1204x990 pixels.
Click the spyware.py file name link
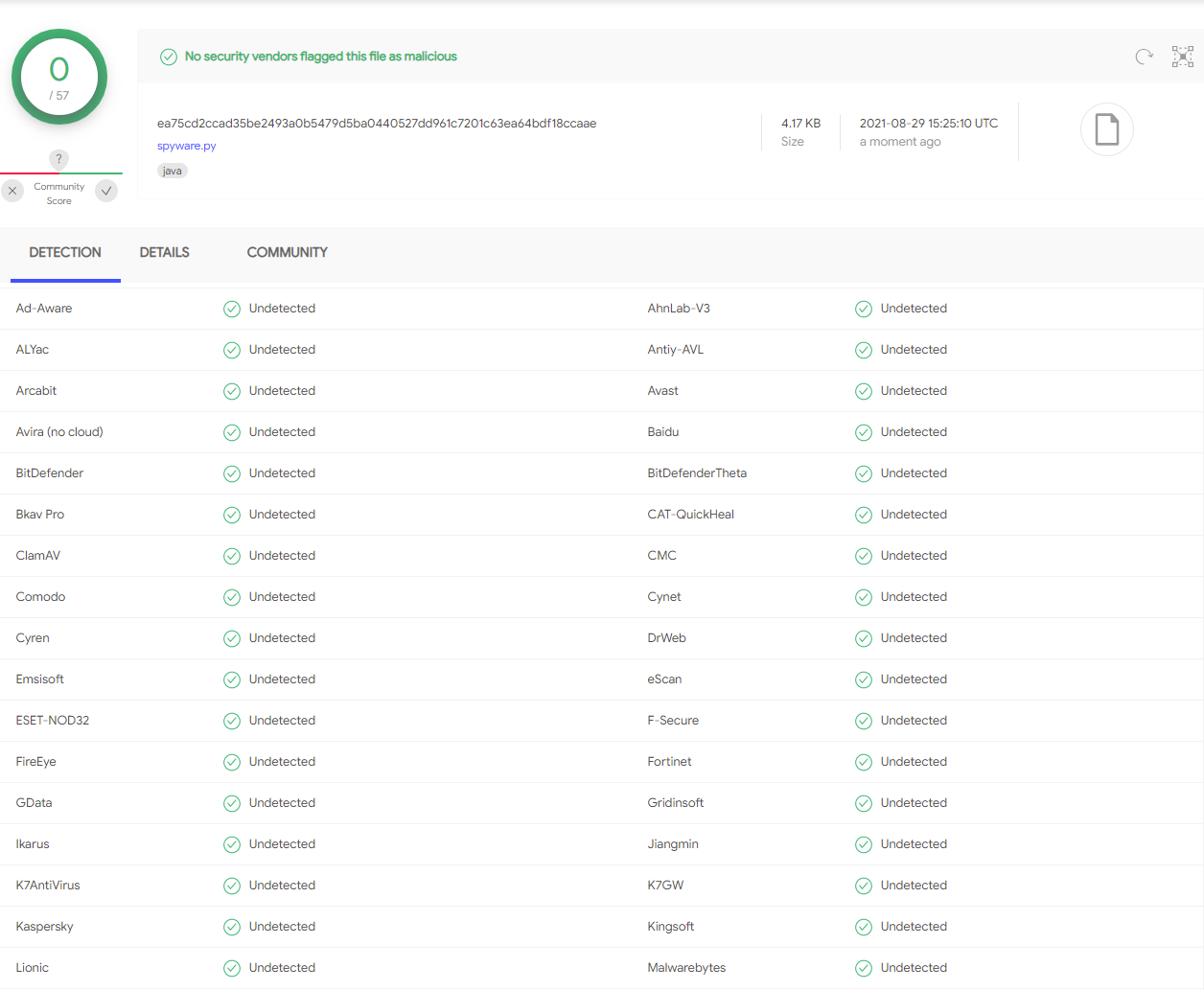[x=187, y=146]
